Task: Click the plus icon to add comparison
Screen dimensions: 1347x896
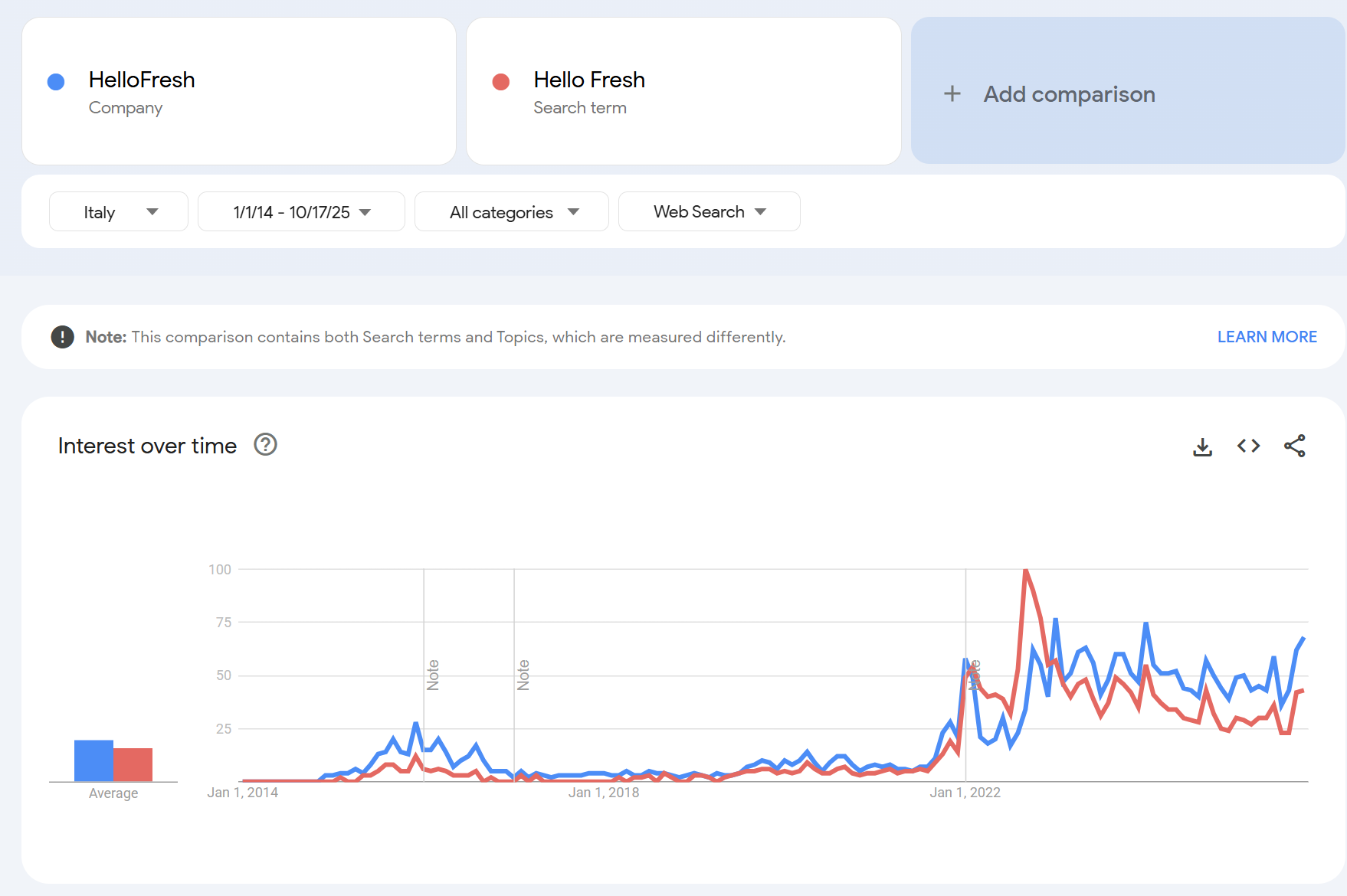Action: (x=952, y=93)
